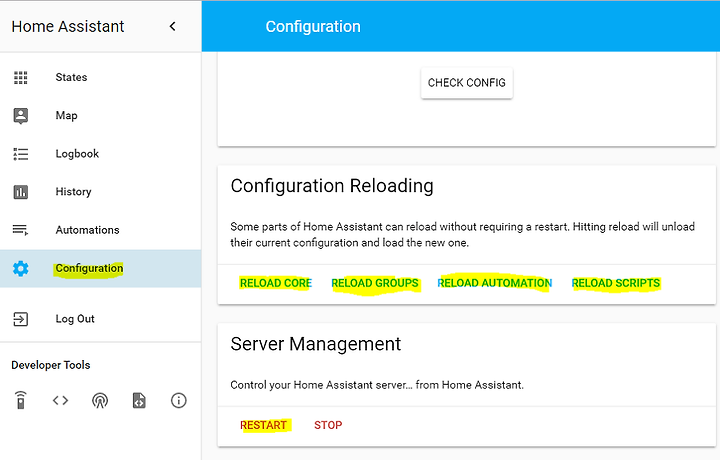Click the Automations playlist icon
The image size is (720, 460).
[21, 230]
